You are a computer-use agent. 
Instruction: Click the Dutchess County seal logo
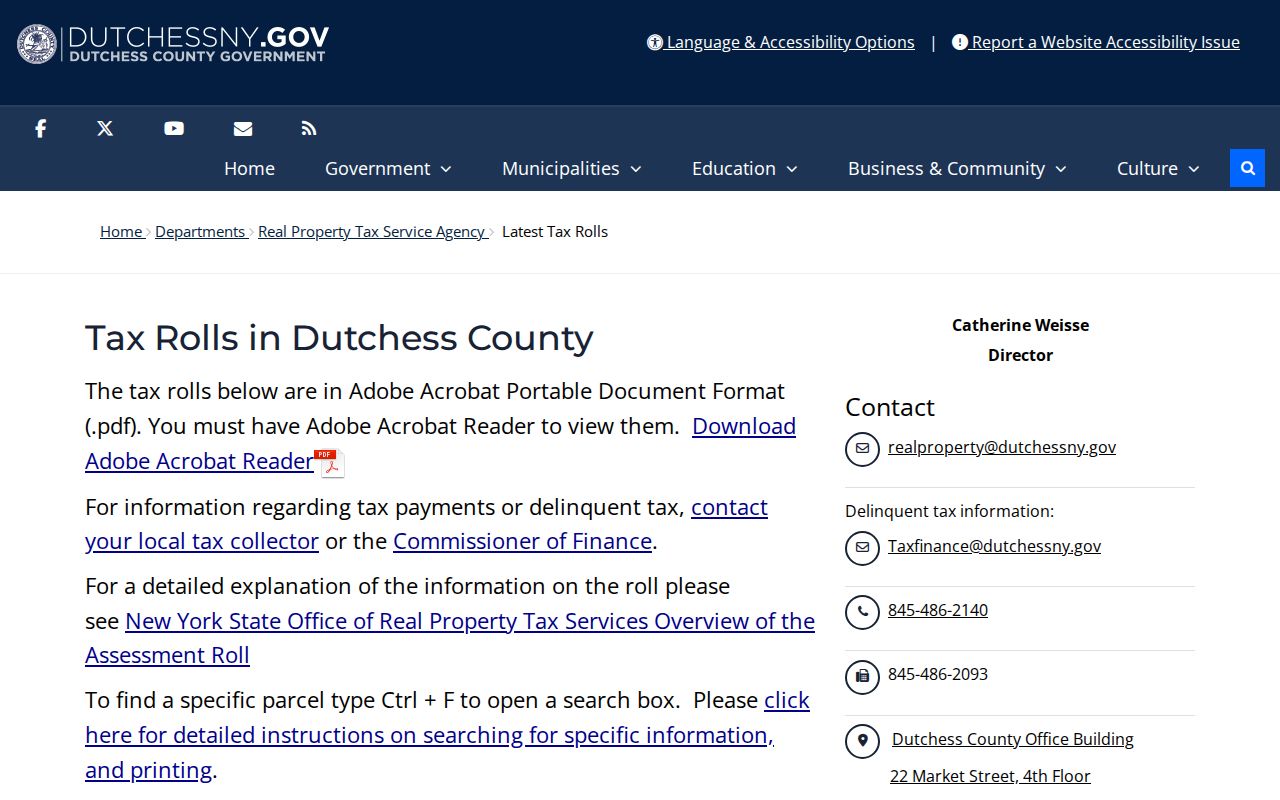(x=37, y=44)
